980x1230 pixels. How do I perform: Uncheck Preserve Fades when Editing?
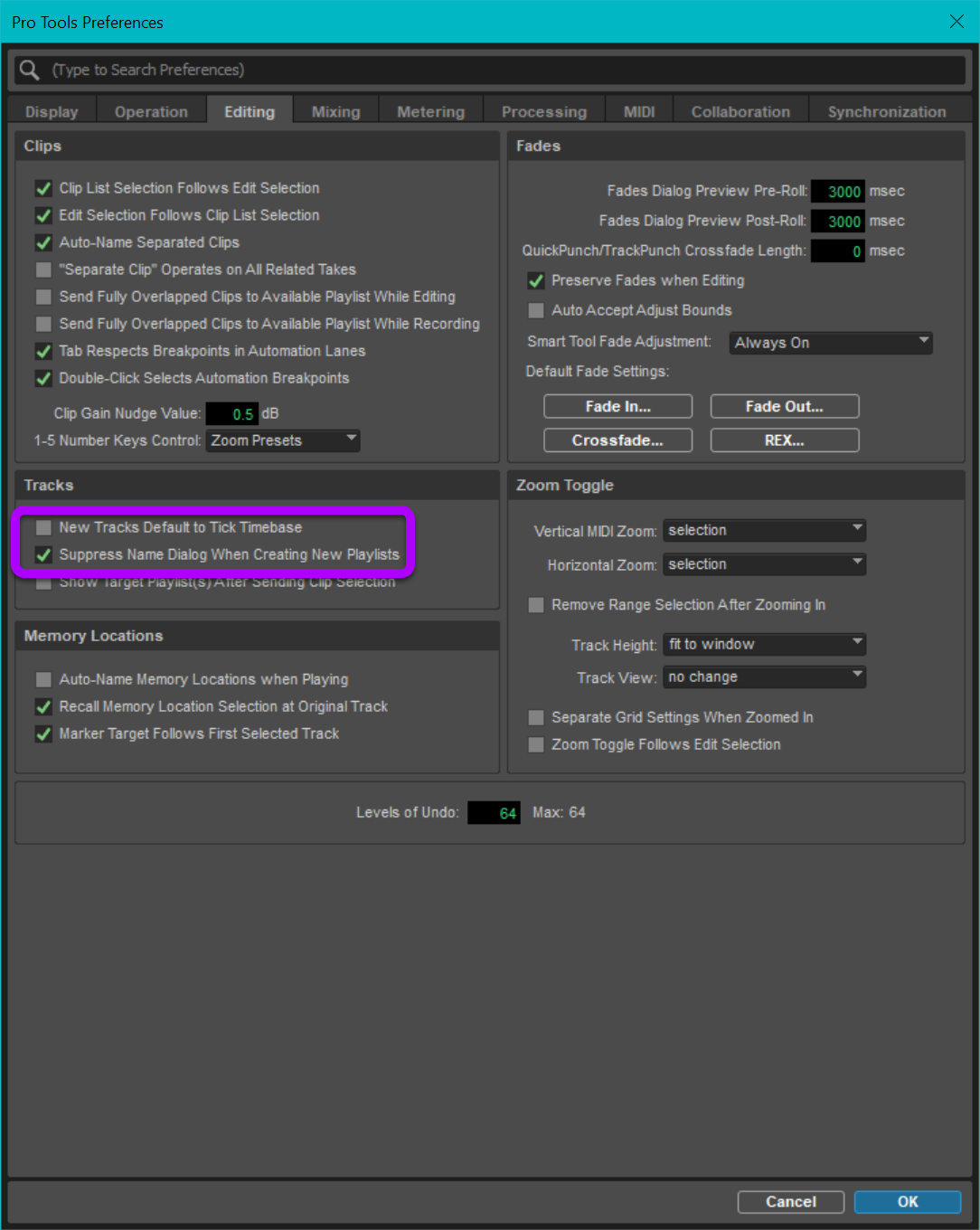(x=536, y=281)
